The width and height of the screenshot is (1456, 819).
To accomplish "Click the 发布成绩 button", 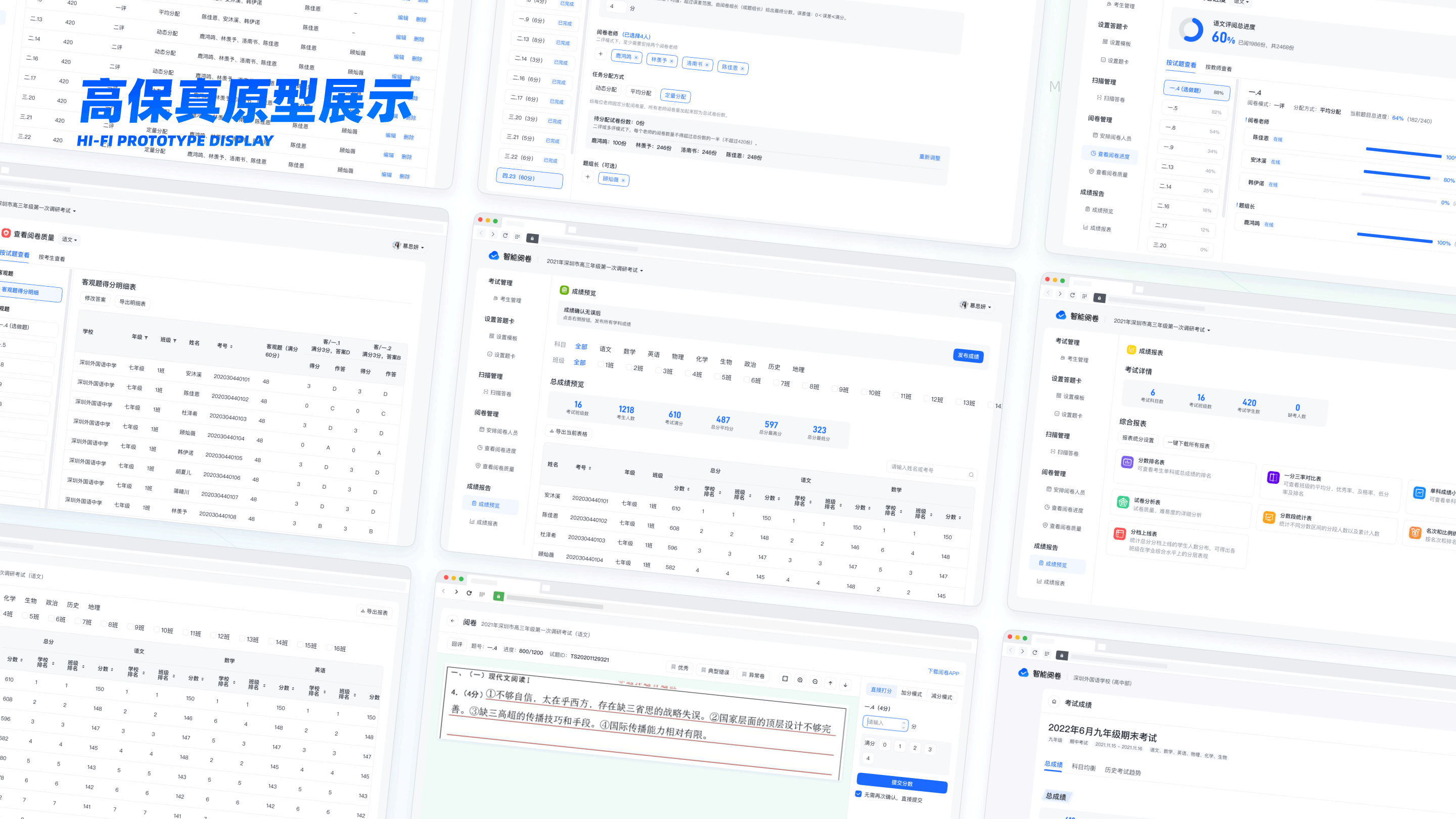I will click(968, 356).
